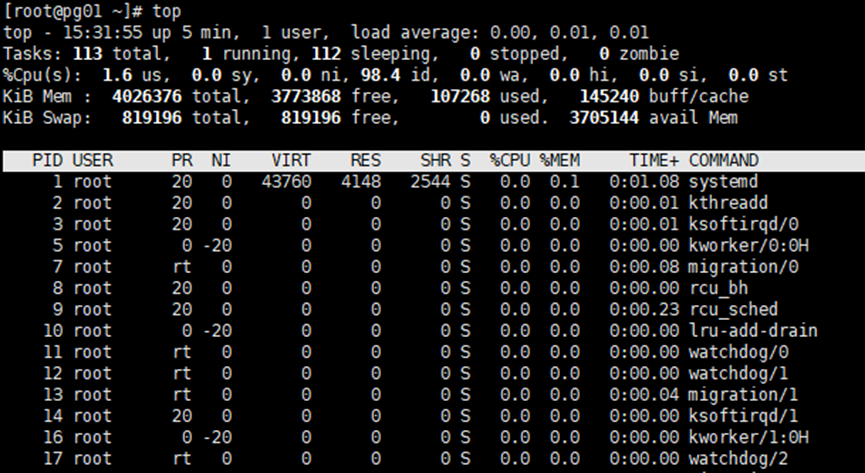The height and width of the screenshot is (473, 865).
Task: Select the rcu_bh process name
Action: 718,288
